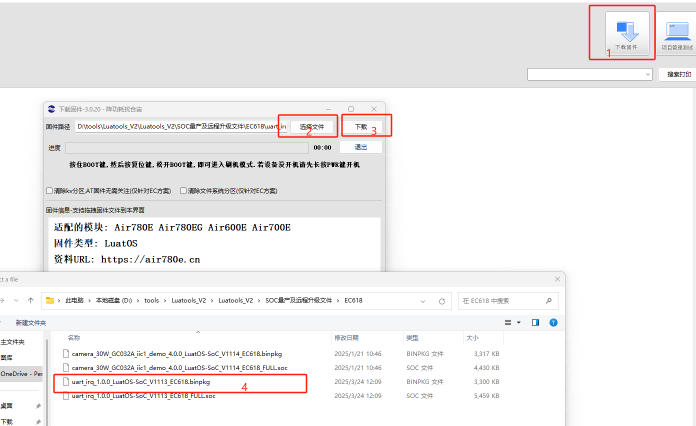Start flashing with the 下载 button
696x426 pixels.
(x=361, y=126)
